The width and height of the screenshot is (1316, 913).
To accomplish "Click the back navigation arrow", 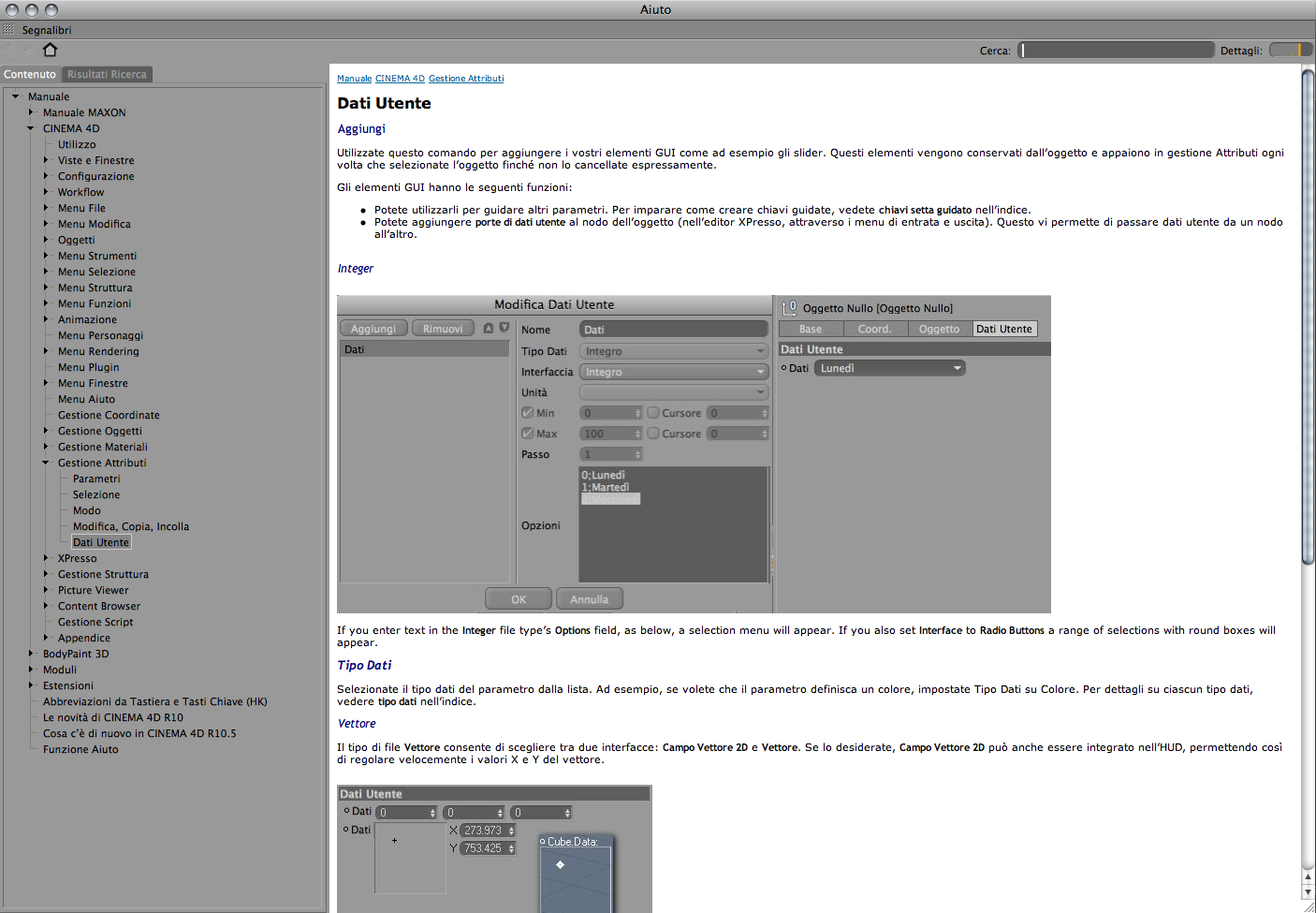I will tap(11, 50).
